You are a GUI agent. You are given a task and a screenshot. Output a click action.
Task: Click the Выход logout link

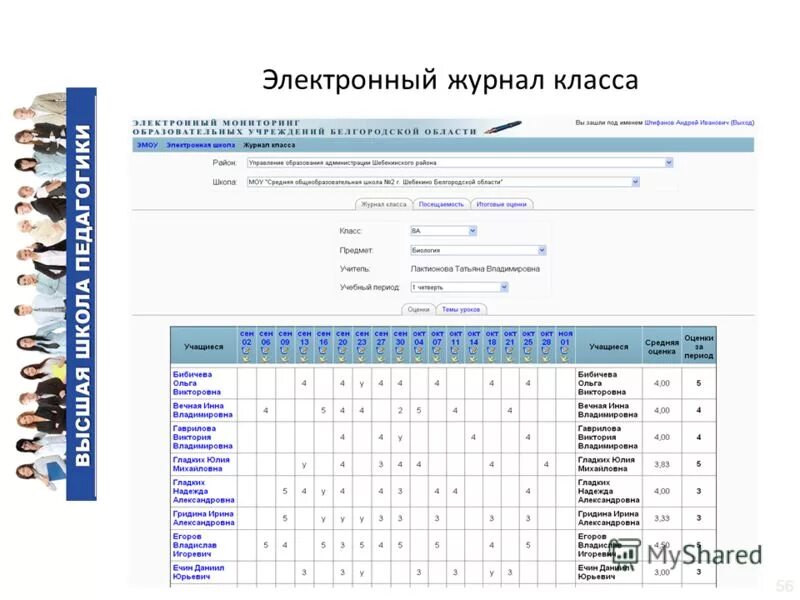click(x=742, y=122)
